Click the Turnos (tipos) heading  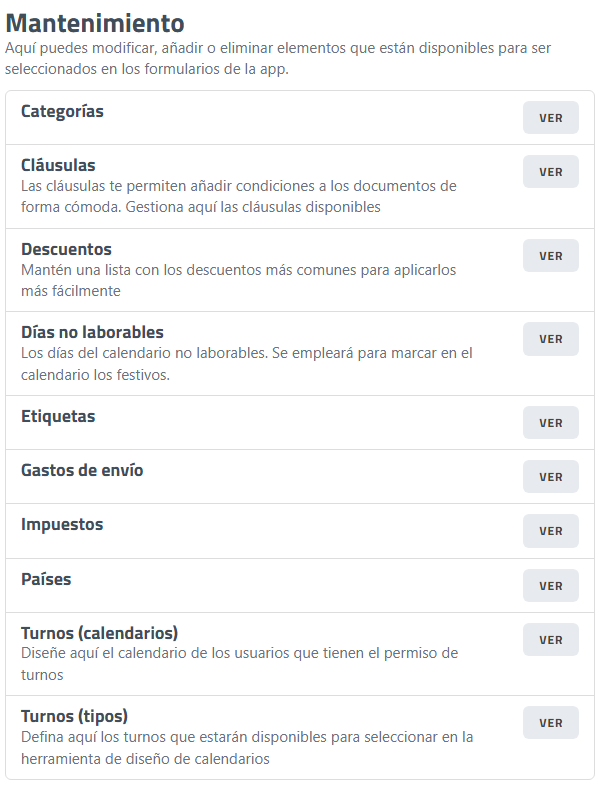(74, 716)
